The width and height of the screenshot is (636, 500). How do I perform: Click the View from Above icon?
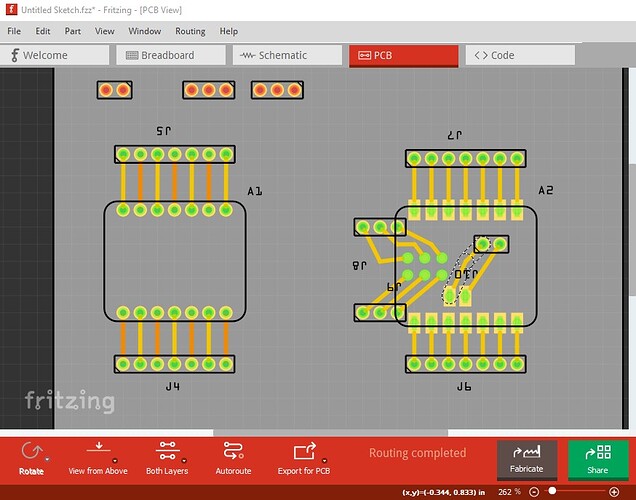tap(98, 448)
